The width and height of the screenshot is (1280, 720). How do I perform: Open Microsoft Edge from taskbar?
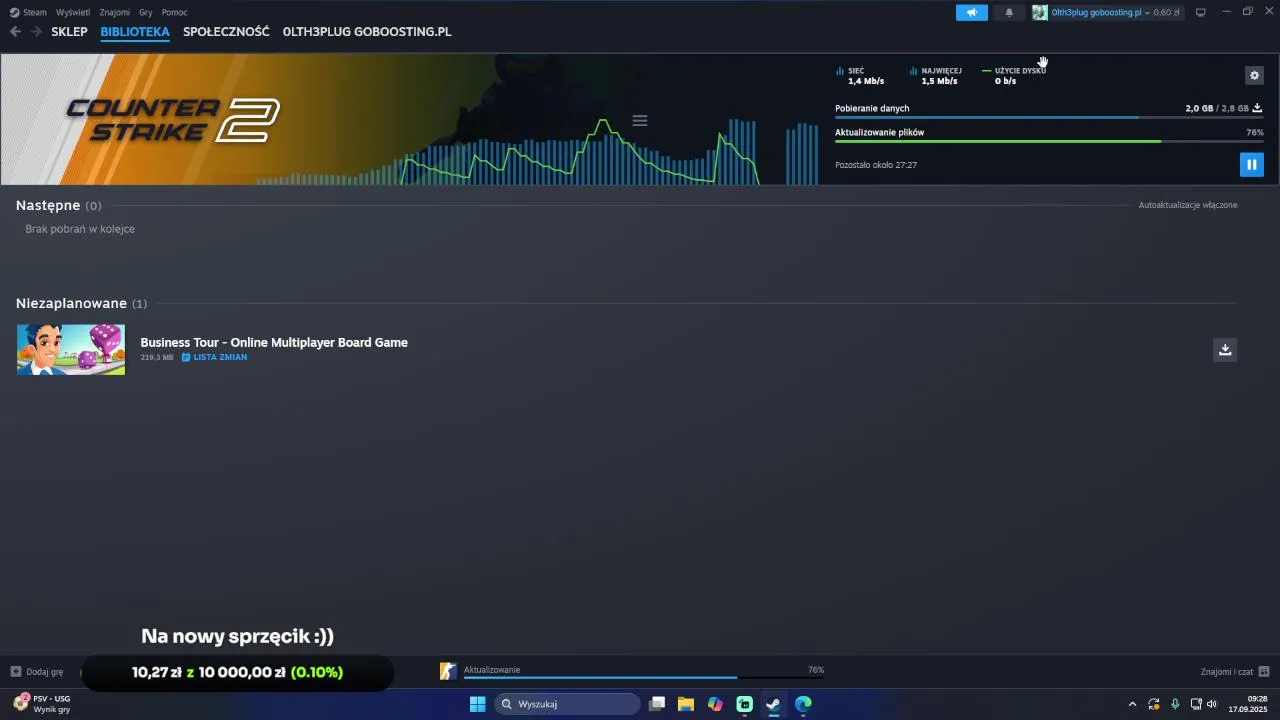pyautogui.click(x=803, y=704)
